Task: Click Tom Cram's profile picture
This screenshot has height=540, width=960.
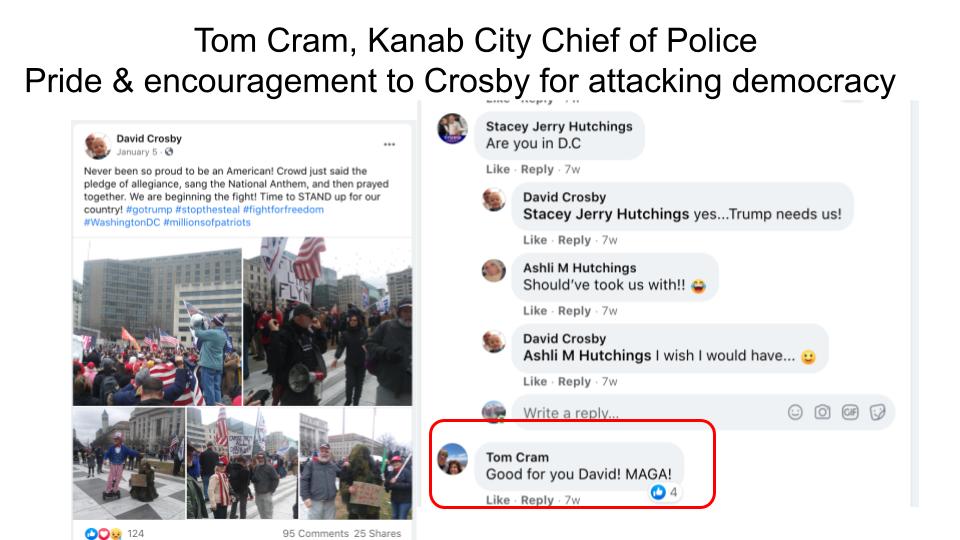Action: click(452, 459)
